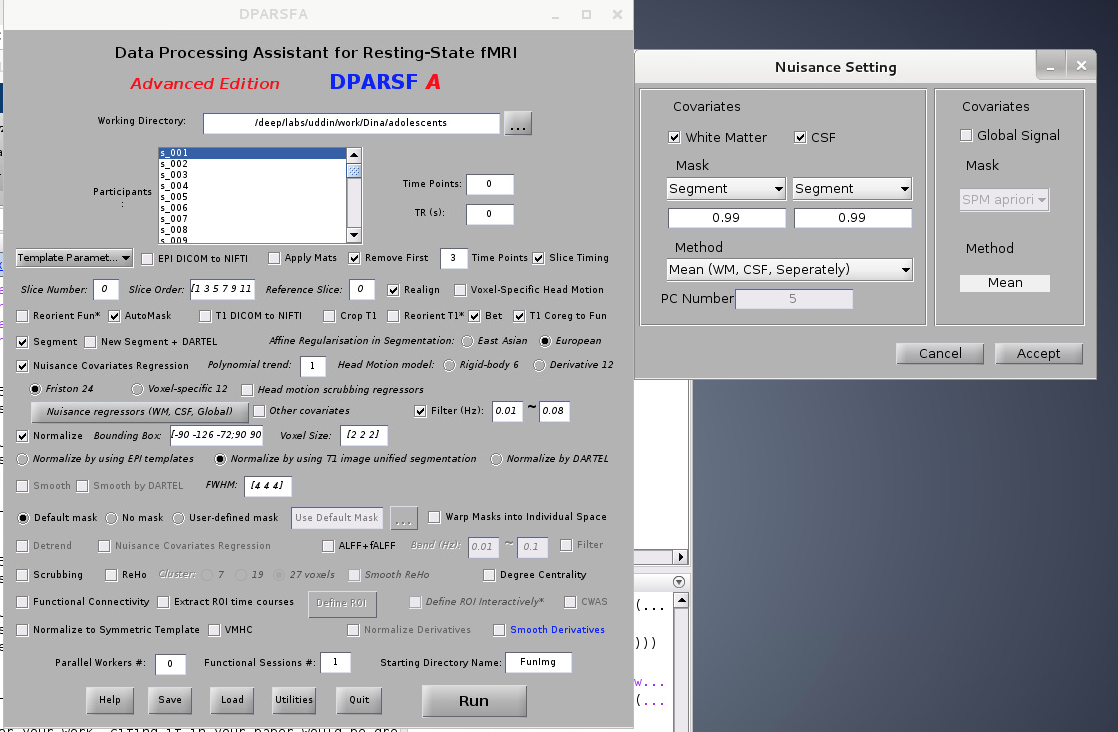Toggle the VMHC checkbox

click(x=214, y=630)
